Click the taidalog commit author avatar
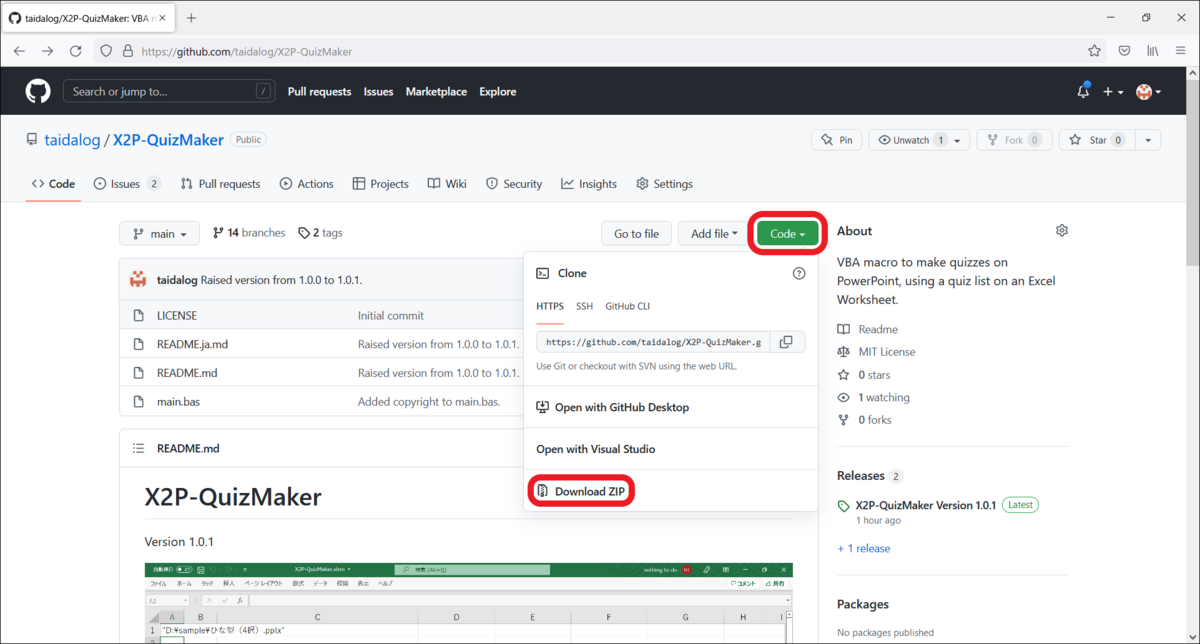This screenshot has width=1200, height=644. pyautogui.click(x=139, y=280)
